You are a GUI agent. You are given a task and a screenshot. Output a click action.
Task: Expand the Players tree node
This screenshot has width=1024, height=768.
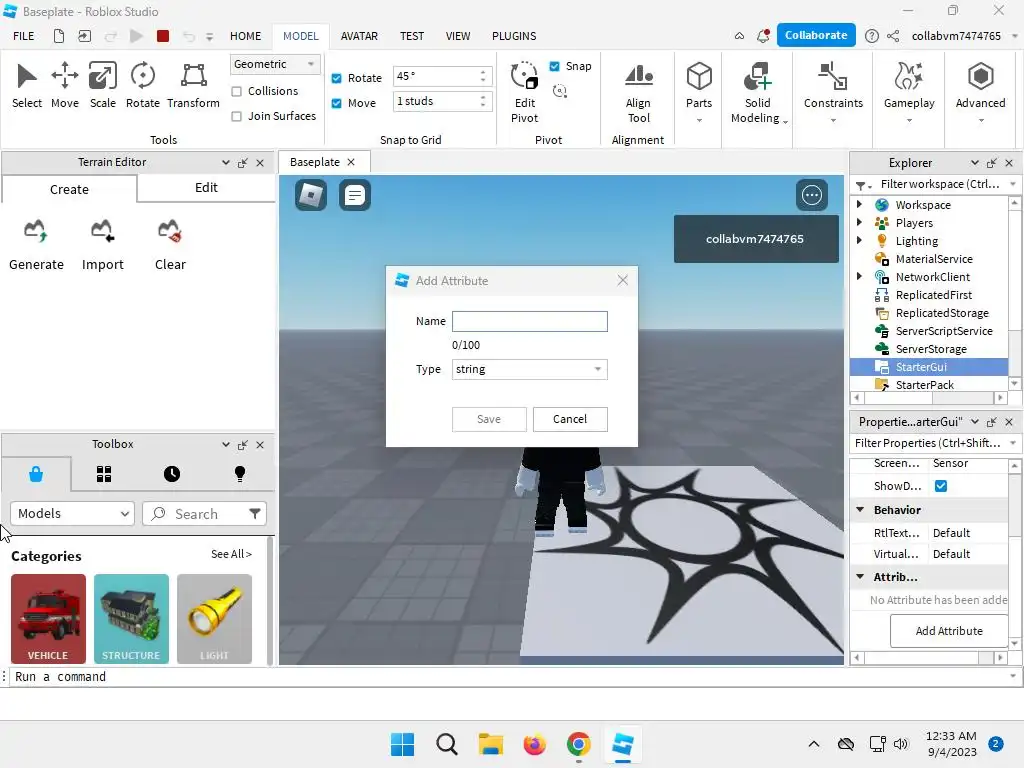(x=859, y=223)
